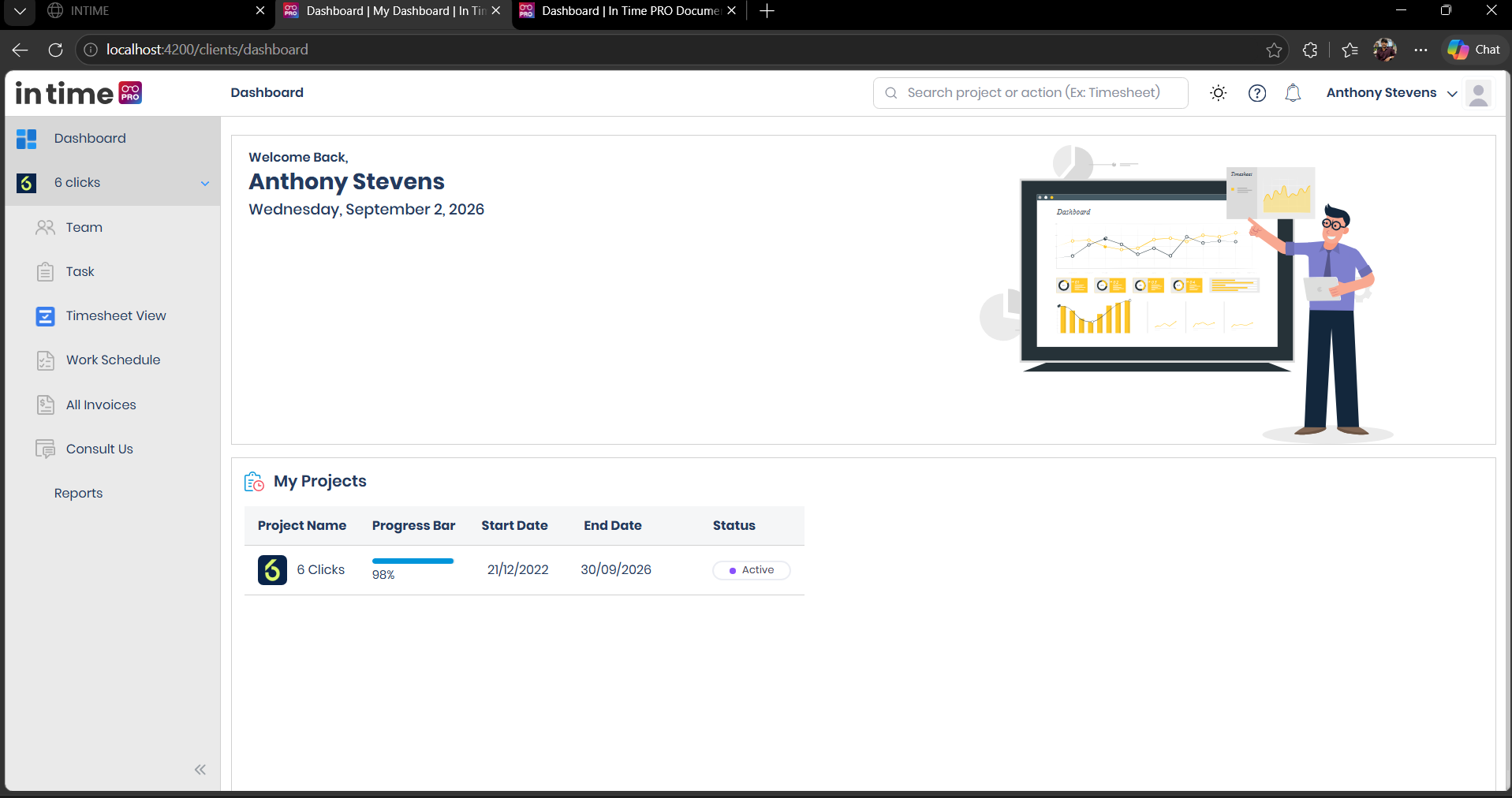Click the My Projects header icon
Viewport: 1512px width, 798px height.
(x=254, y=482)
